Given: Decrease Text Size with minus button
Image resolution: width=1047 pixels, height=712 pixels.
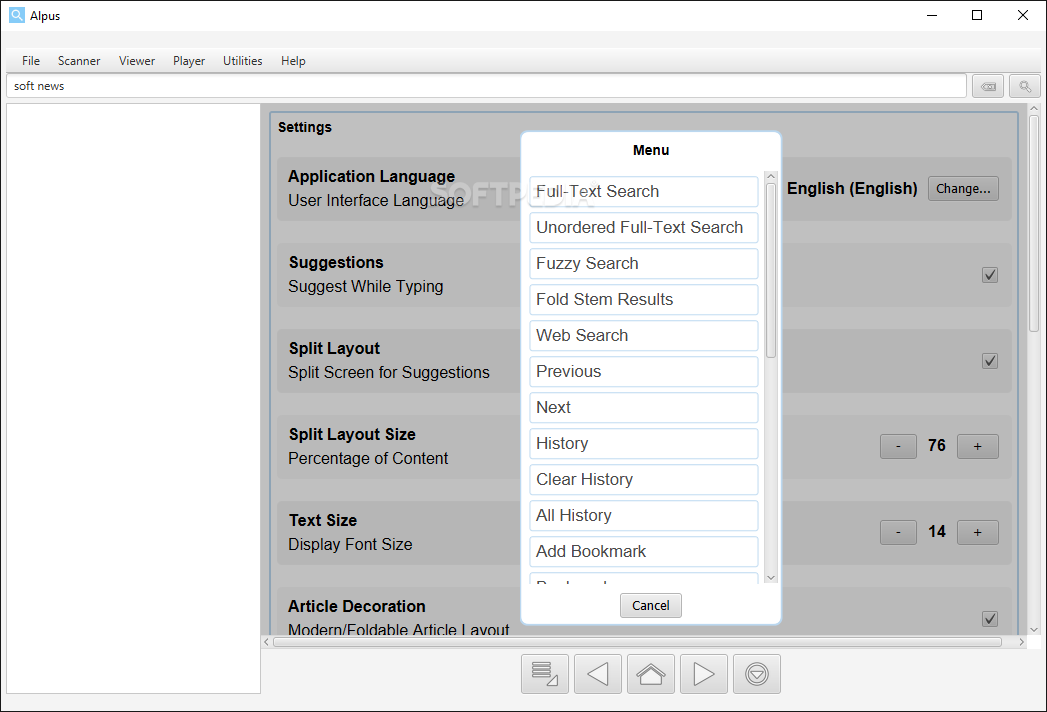Looking at the screenshot, I should coord(898,532).
